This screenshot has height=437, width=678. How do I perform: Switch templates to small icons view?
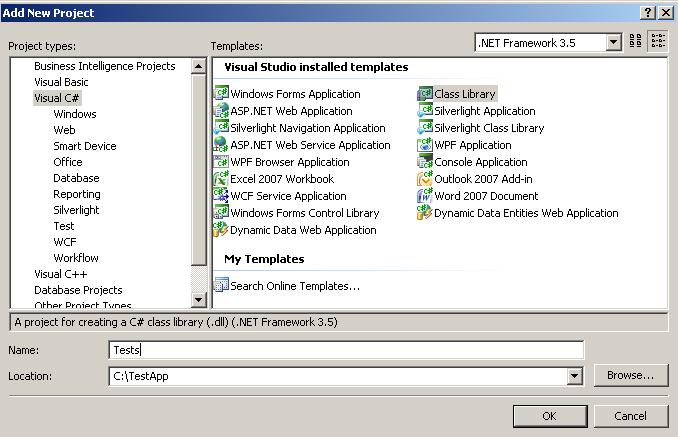coord(658,41)
